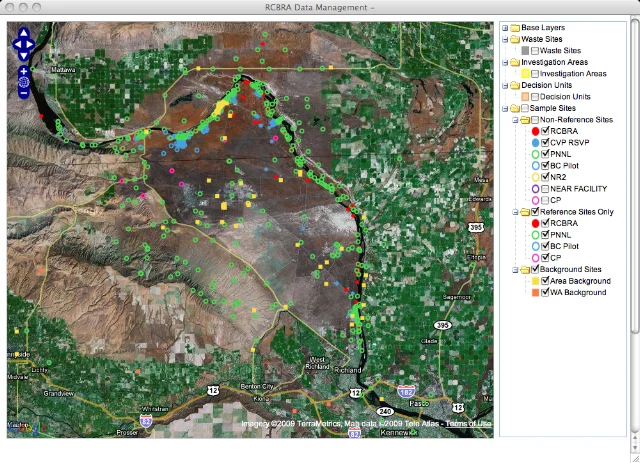Select the Sample Sites label
The image size is (640, 463).
tap(552, 108)
